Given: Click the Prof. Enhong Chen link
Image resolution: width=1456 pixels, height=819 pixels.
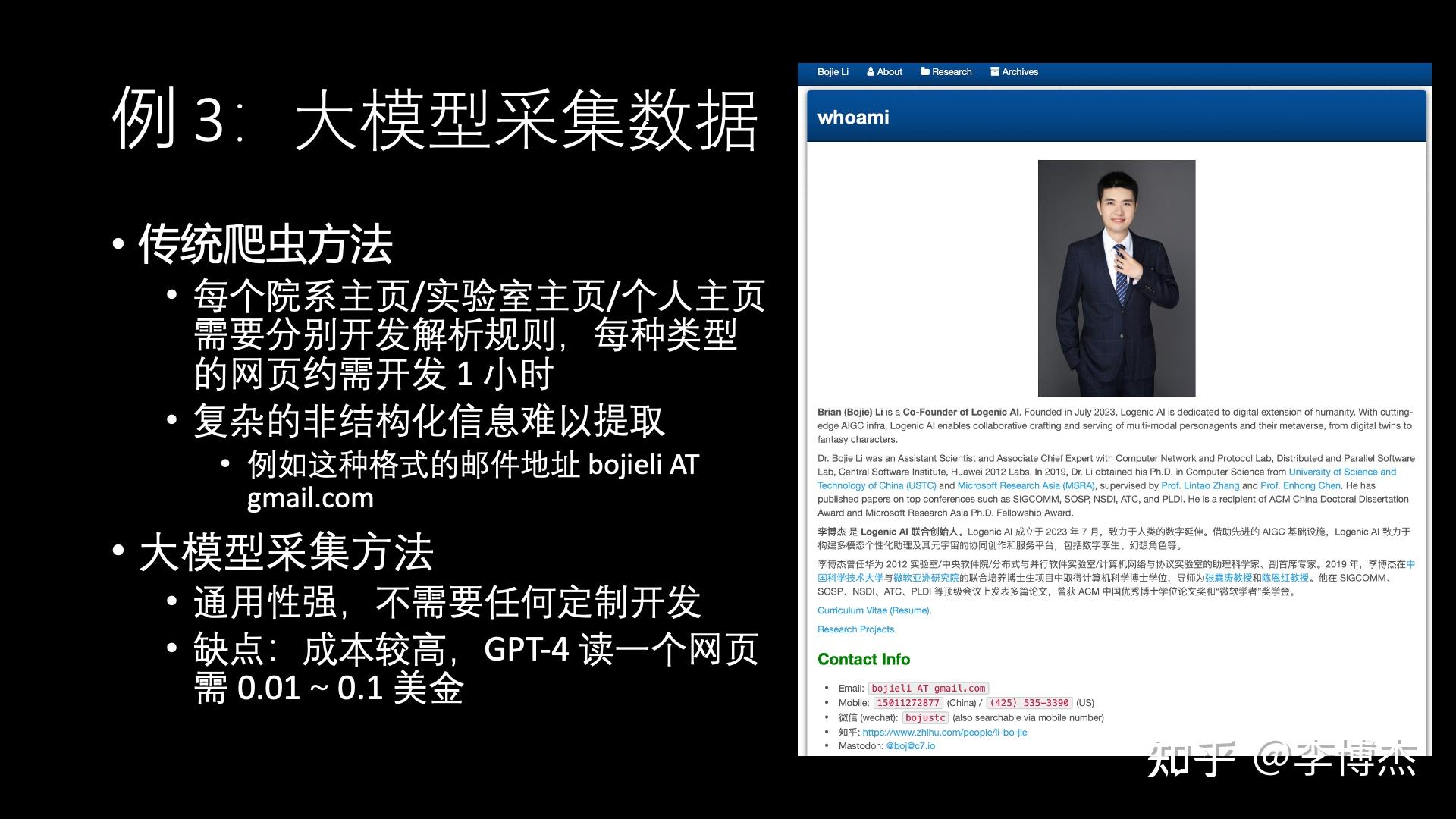Looking at the screenshot, I should coord(1300,485).
